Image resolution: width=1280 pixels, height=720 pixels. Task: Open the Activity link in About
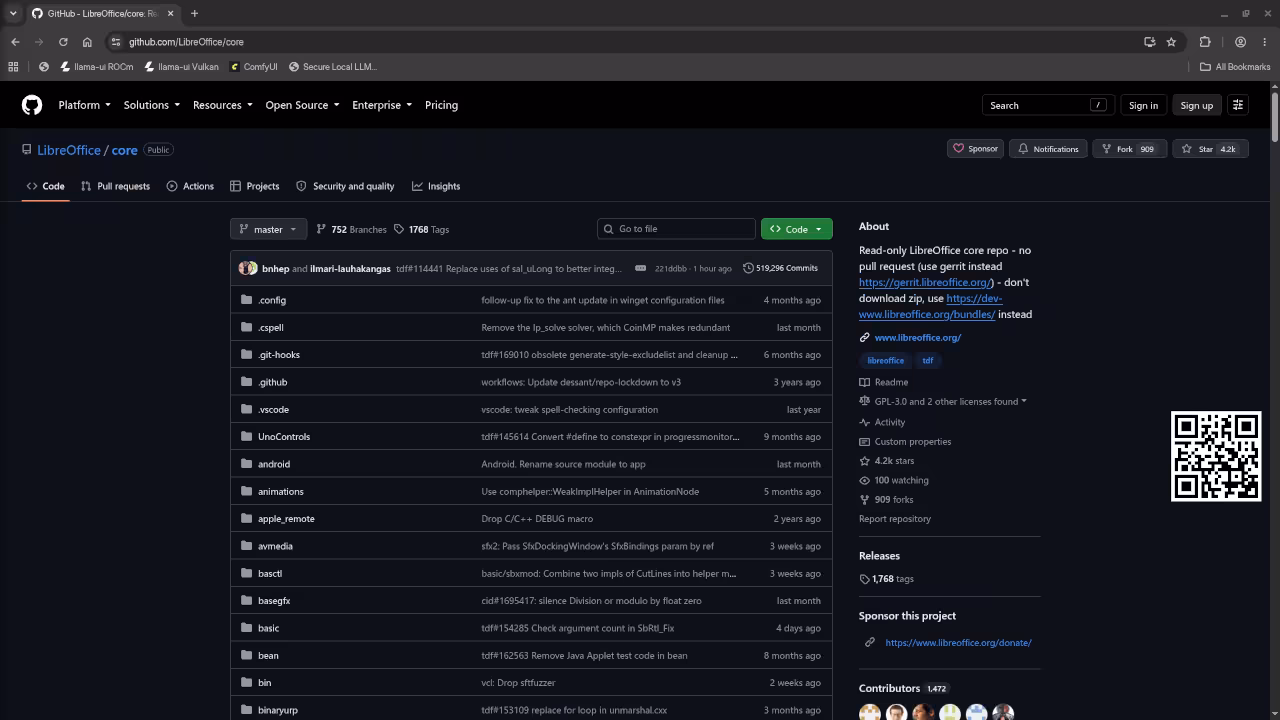click(882, 422)
